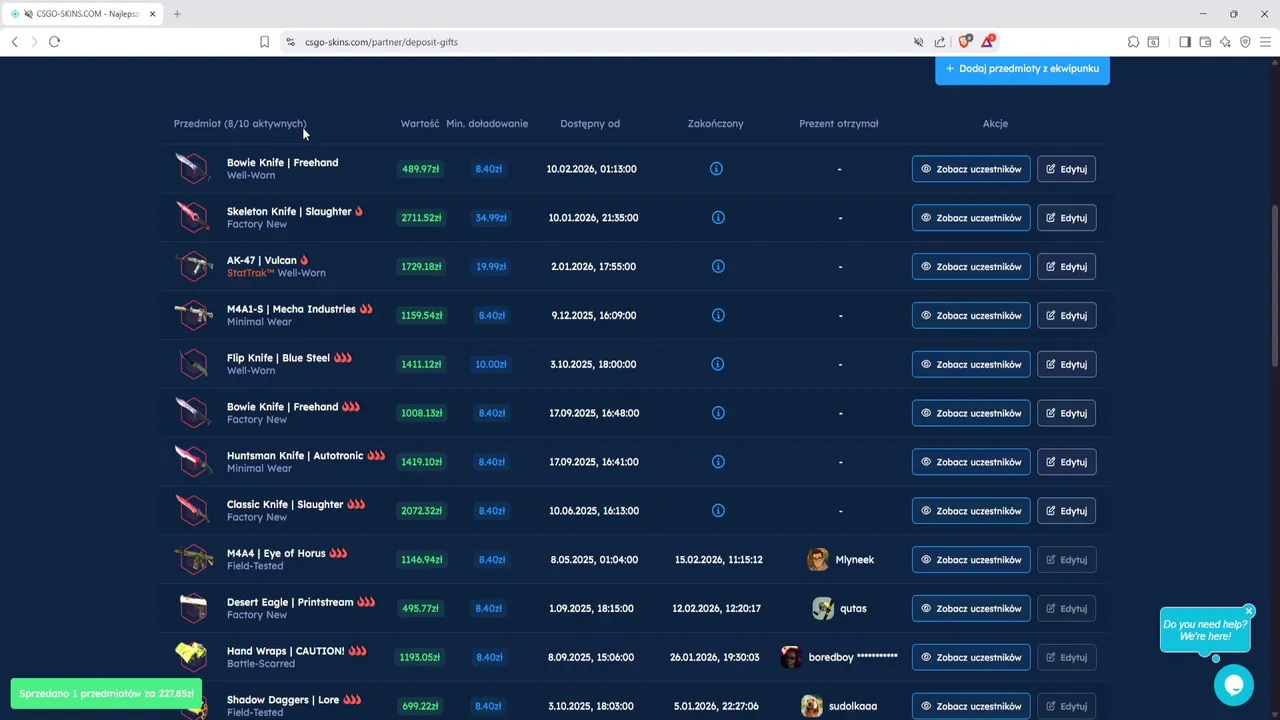View participants for Skeleton Knife Slaughter

pyautogui.click(x=971, y=218)
